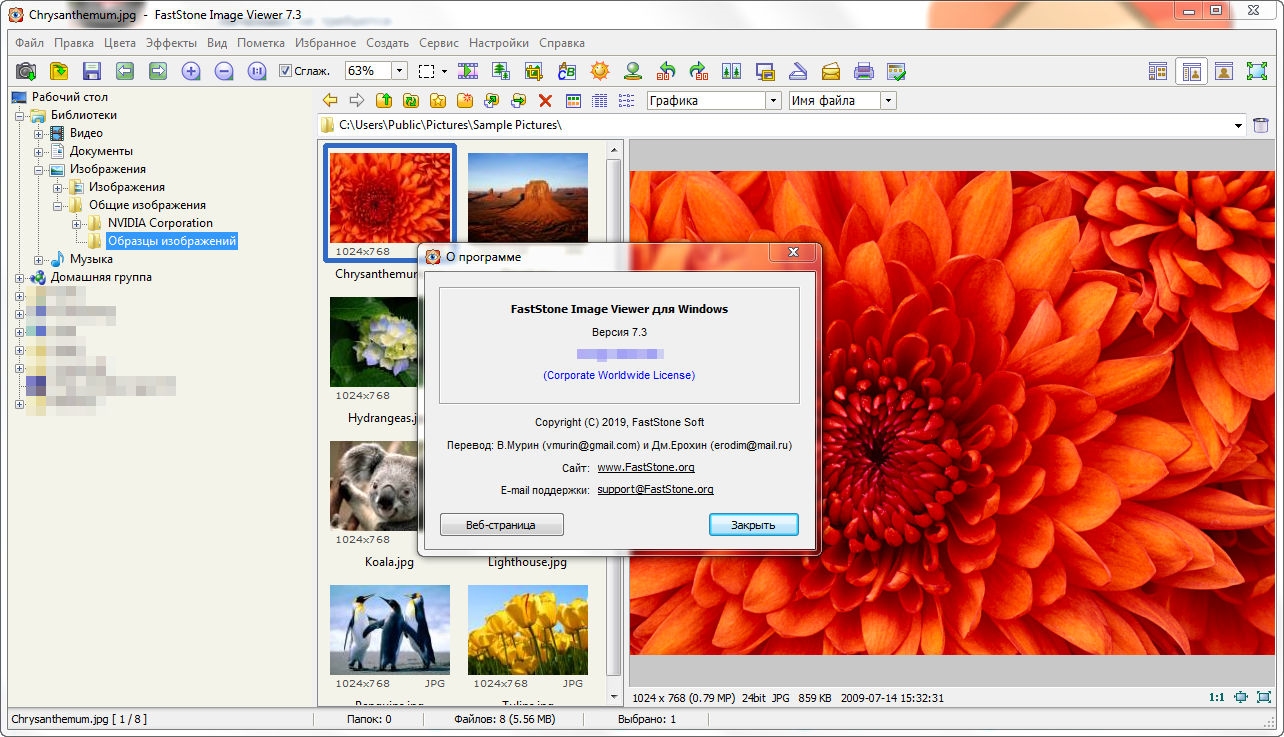
Task: Open settings icon with green checkmark
Action: pos(897,71)
